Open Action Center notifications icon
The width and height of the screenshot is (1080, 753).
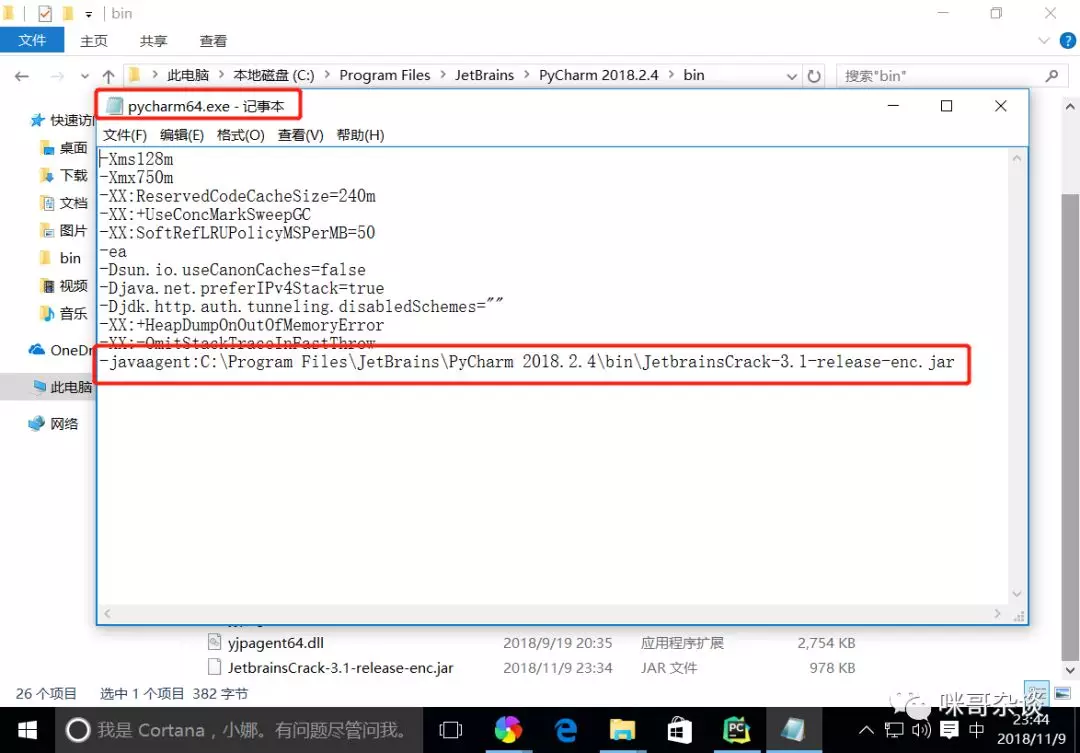tap(949, 730)
